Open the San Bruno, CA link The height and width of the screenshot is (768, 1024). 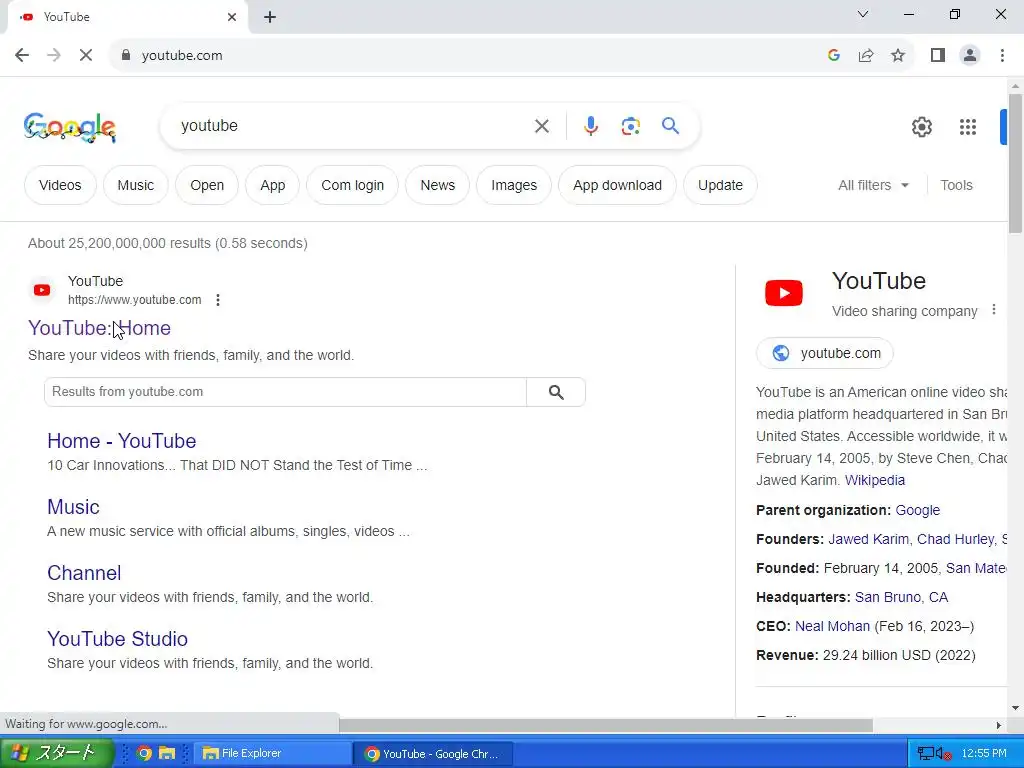[901, 598]
